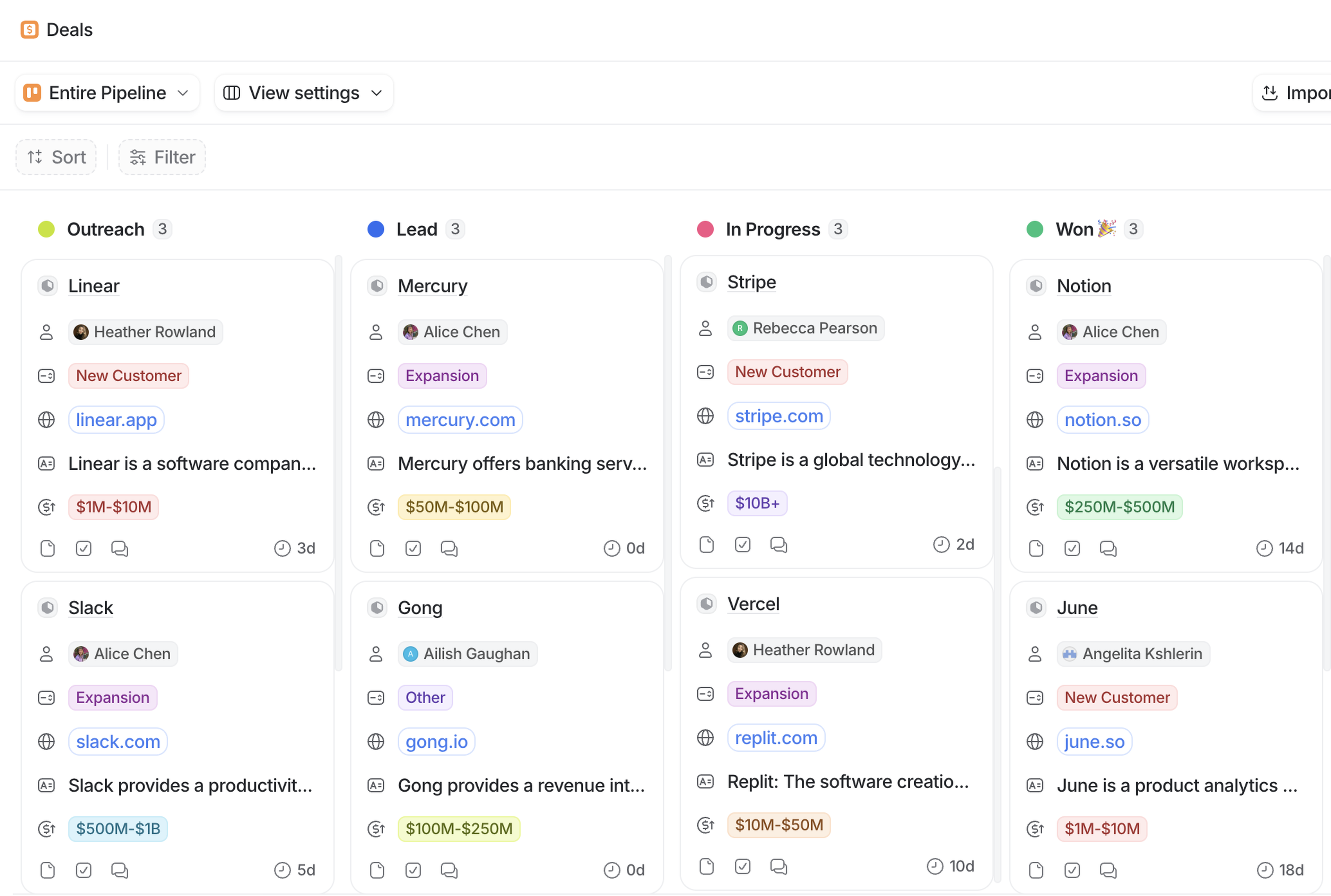Toggle tasks checkbox icon on Vercel card

742,866
